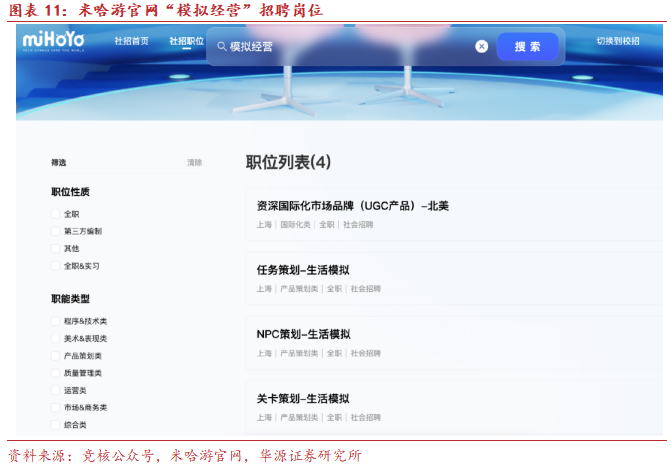This screenshot has height=470, width=671.
Task: Select the 程序&技术类 checkbox
Action: pos(55,321)
